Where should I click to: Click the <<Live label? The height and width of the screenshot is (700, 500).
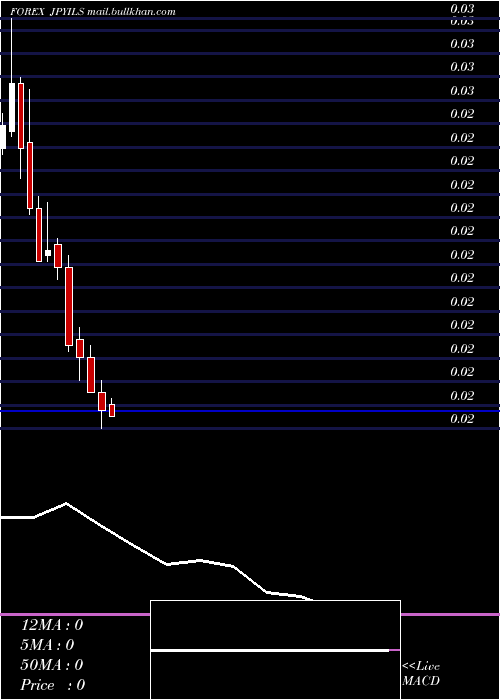(421, 667)
